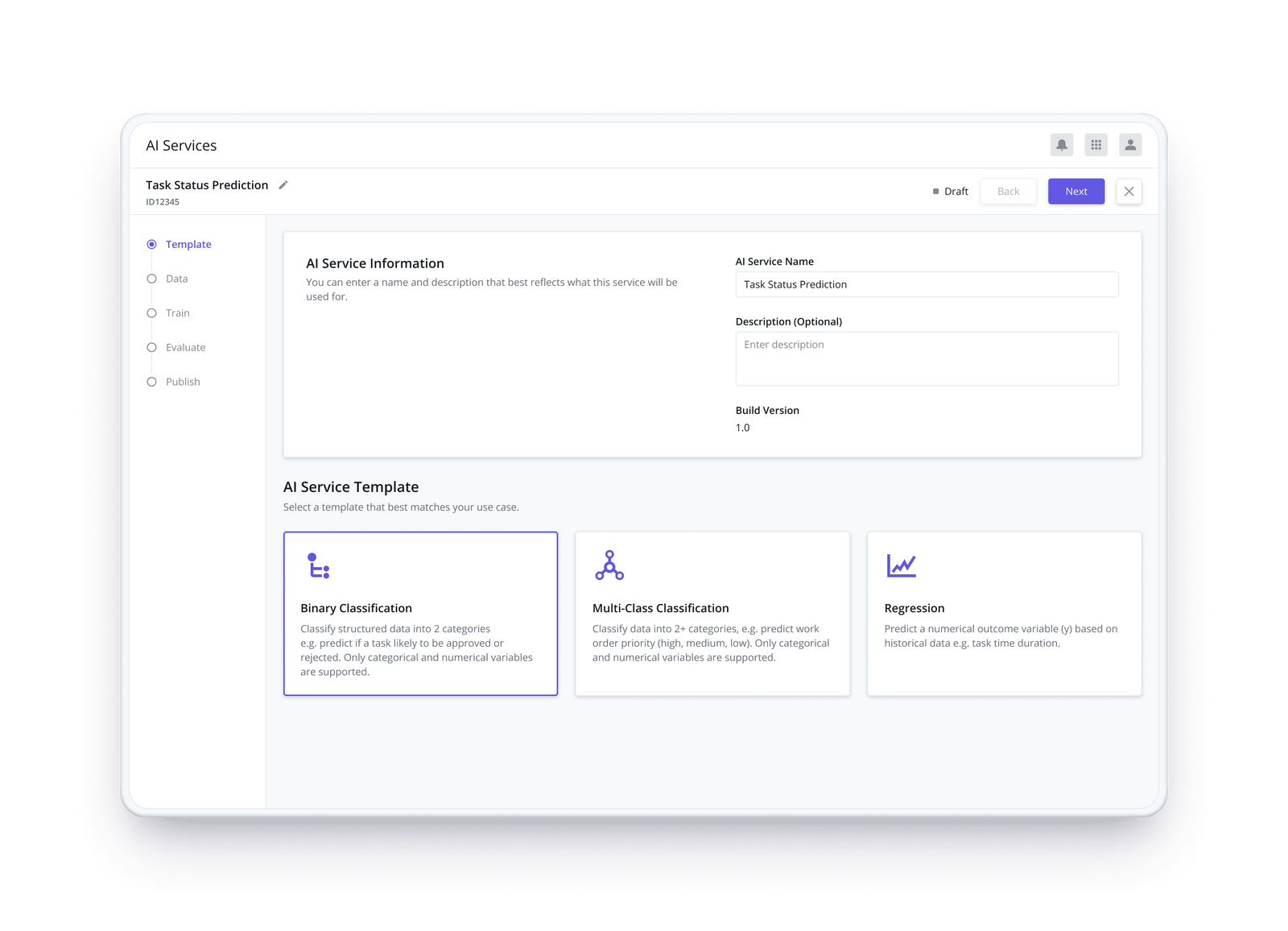This screenshot has width=1288, height=931.
Task: Open the user profile icon
Action: 1130,145
